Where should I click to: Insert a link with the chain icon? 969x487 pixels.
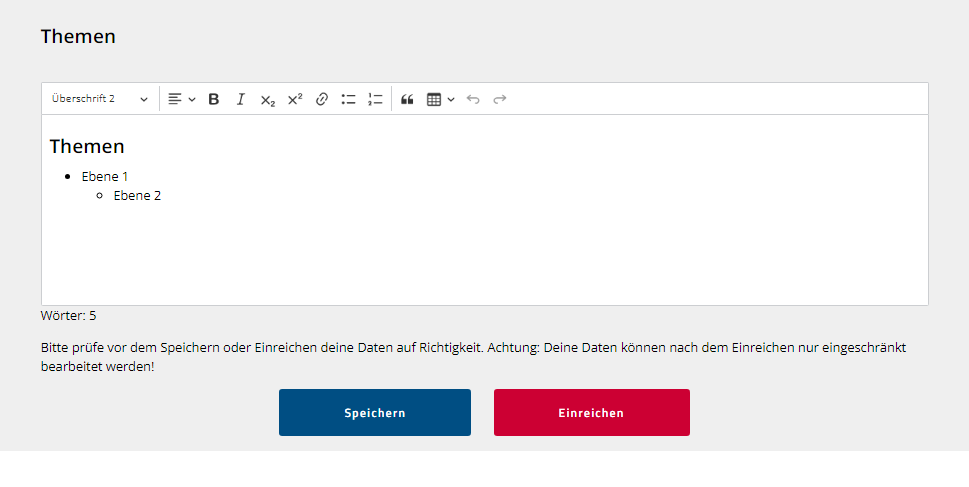(x=321, y=99)
